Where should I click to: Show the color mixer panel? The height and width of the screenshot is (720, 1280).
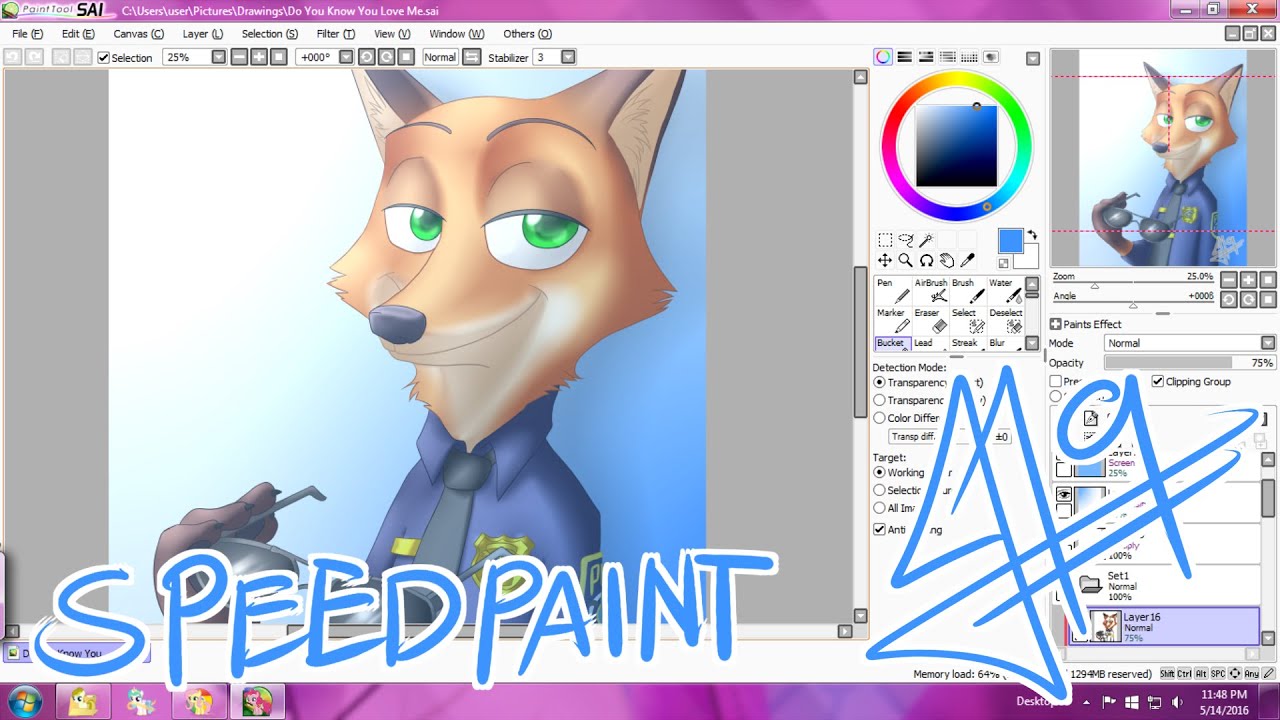(948, 57)
